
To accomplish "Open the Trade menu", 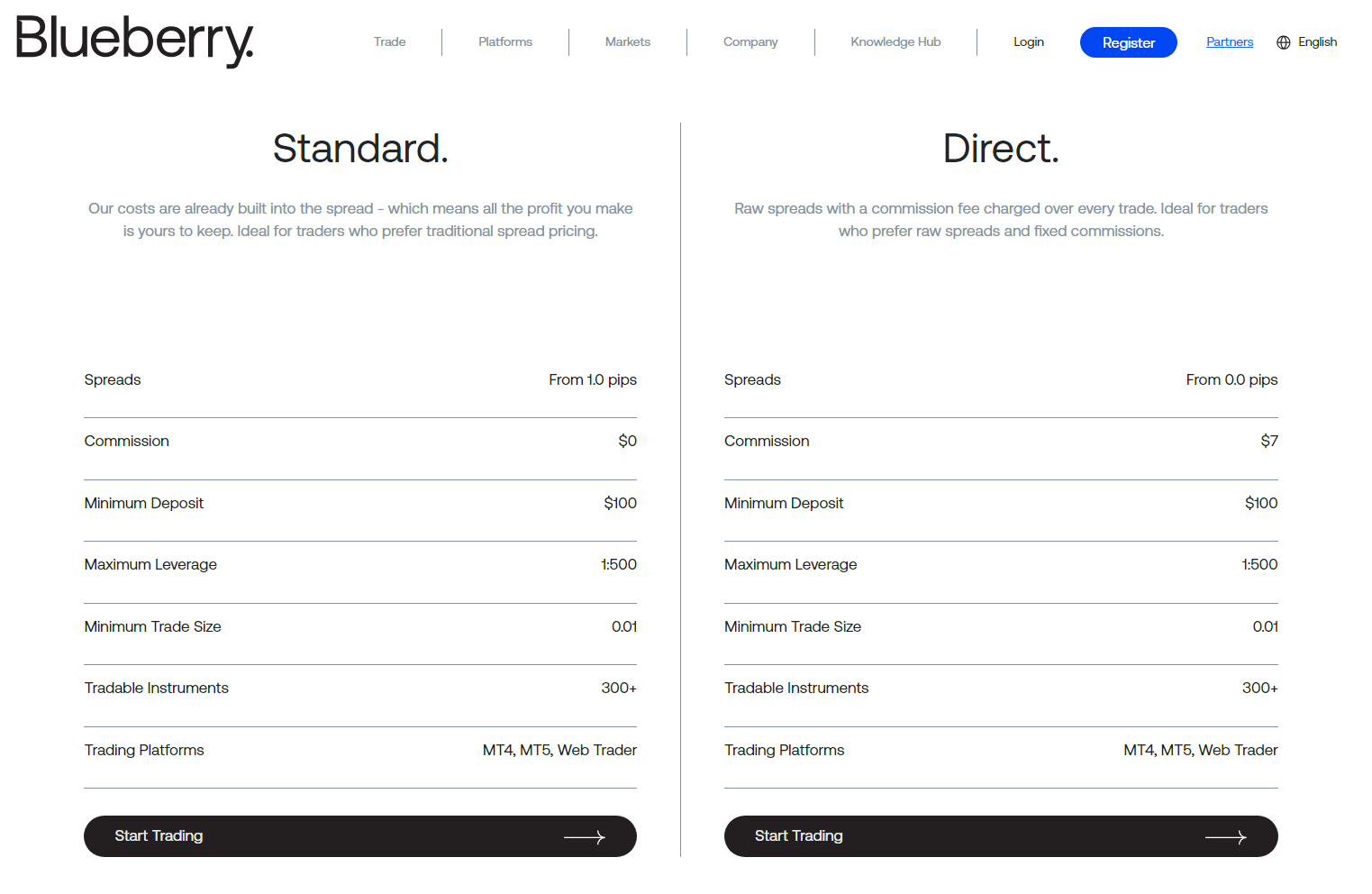I will [x=389, y=42].
